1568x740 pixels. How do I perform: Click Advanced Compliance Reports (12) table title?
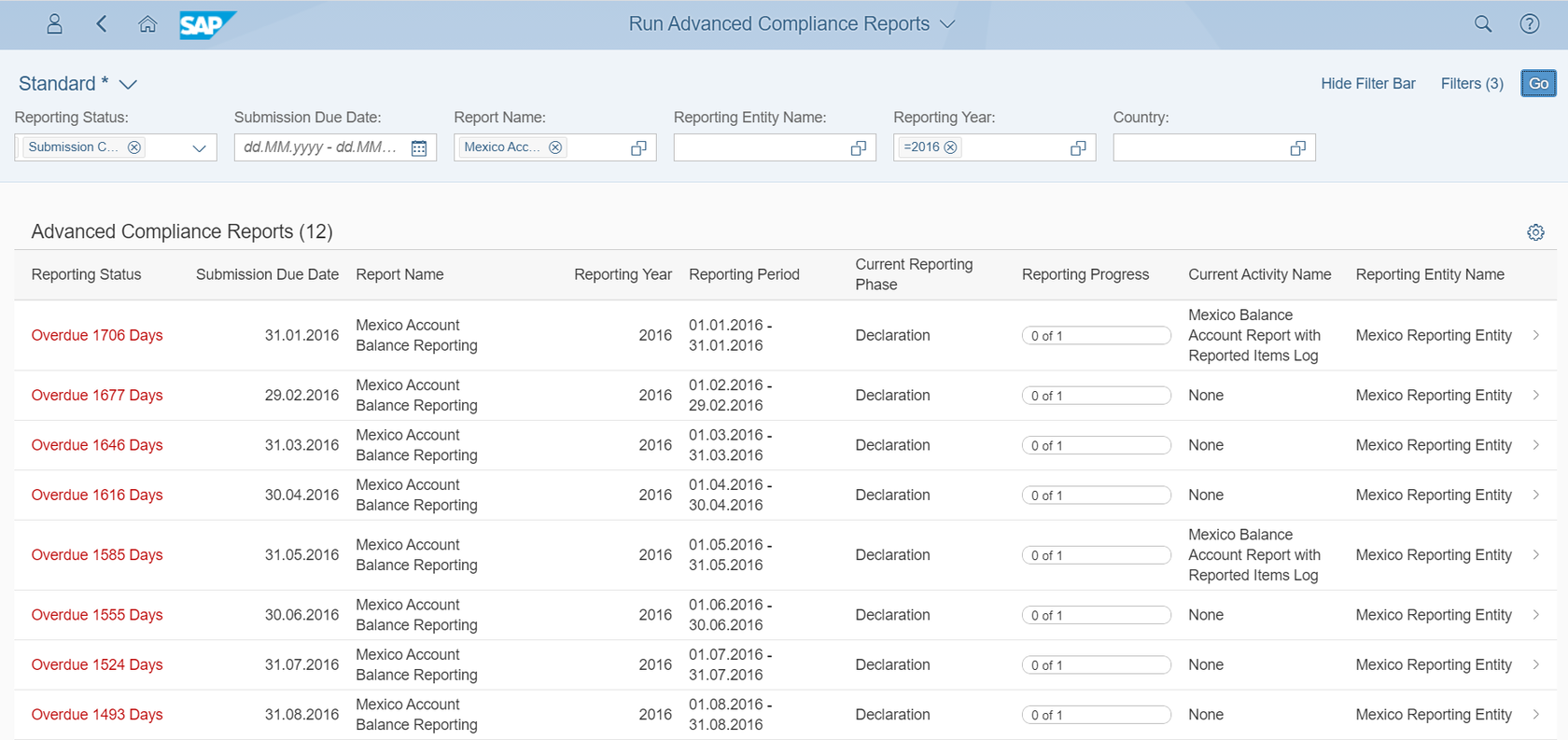pyautogui.click(x=182, y=231)
